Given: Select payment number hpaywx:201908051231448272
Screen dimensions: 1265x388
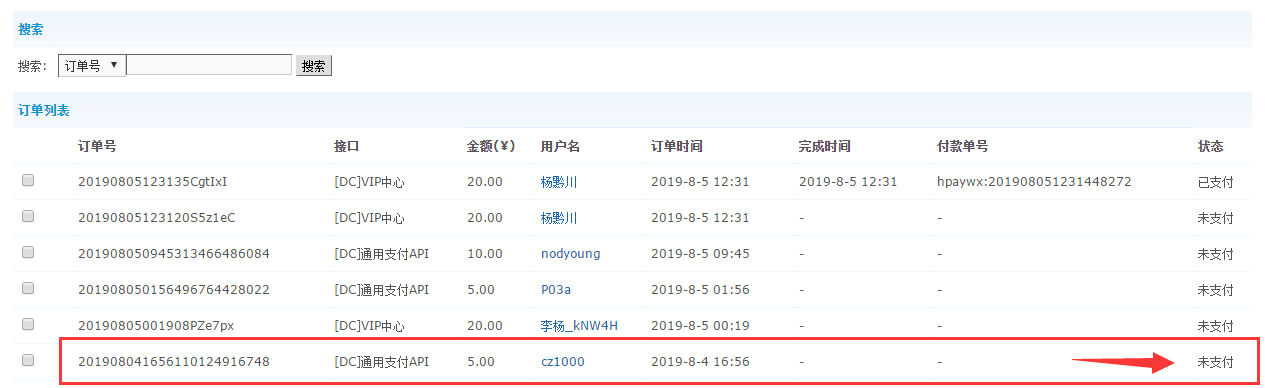Looking at the screenshot, I should coord(1034,182).
